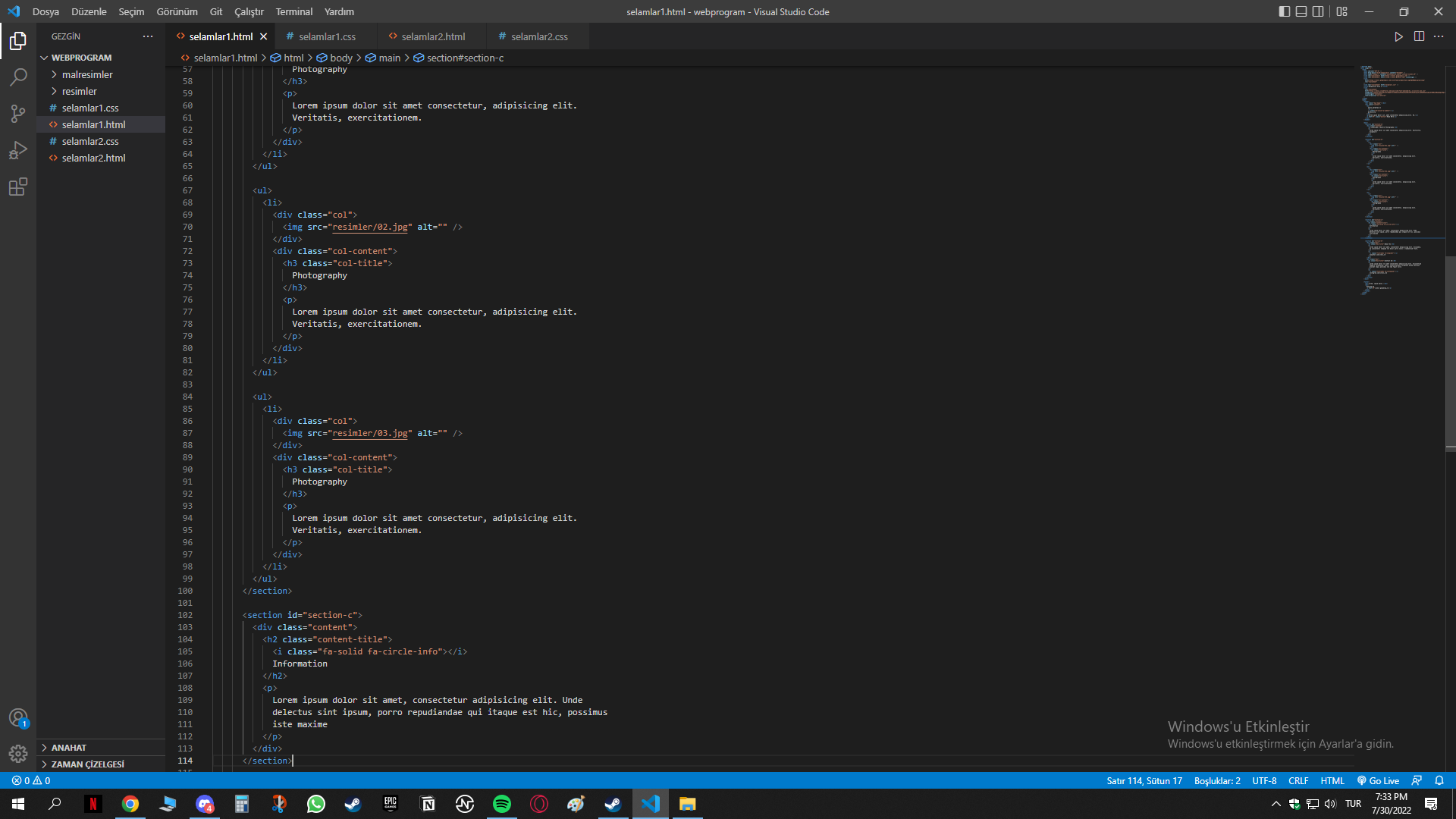Image resolution: width=1456 pixels, height=819 pixels.
Task: Open the Dosya menu
Action: point(45,11)
